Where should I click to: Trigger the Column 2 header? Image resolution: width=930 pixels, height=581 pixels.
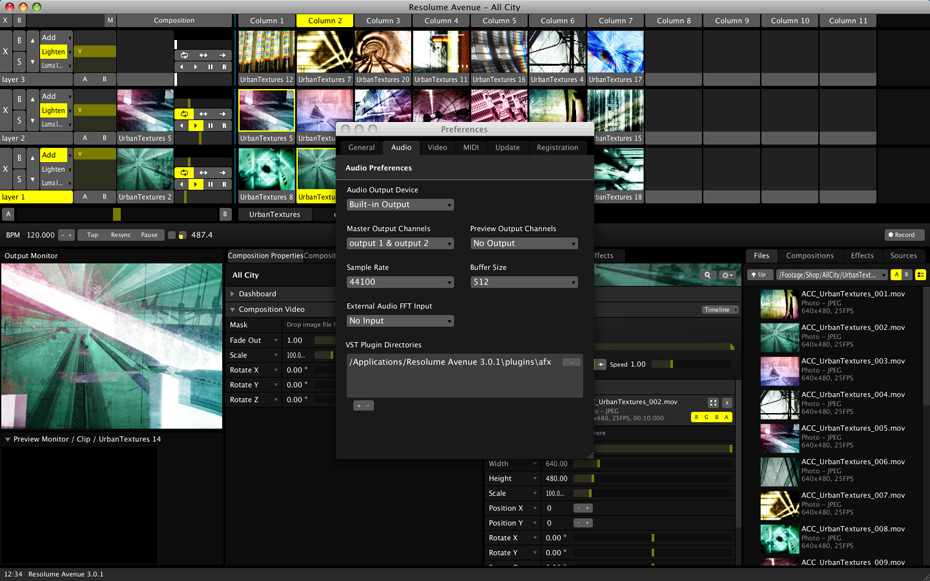pyautogui.click(x=324, y=21)
